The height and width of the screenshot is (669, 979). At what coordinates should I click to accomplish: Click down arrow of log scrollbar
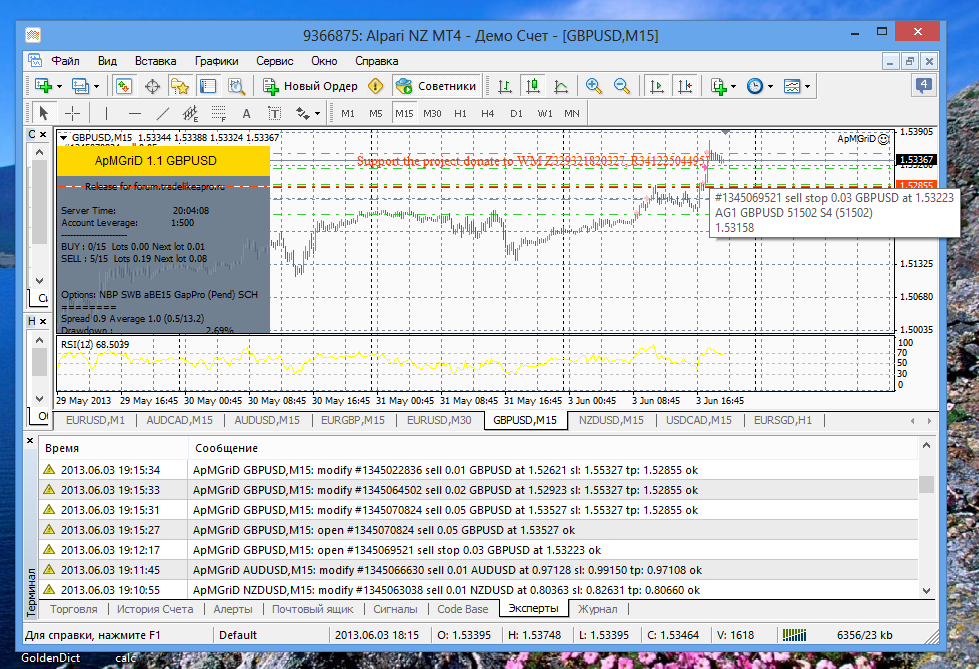(927, 590)
